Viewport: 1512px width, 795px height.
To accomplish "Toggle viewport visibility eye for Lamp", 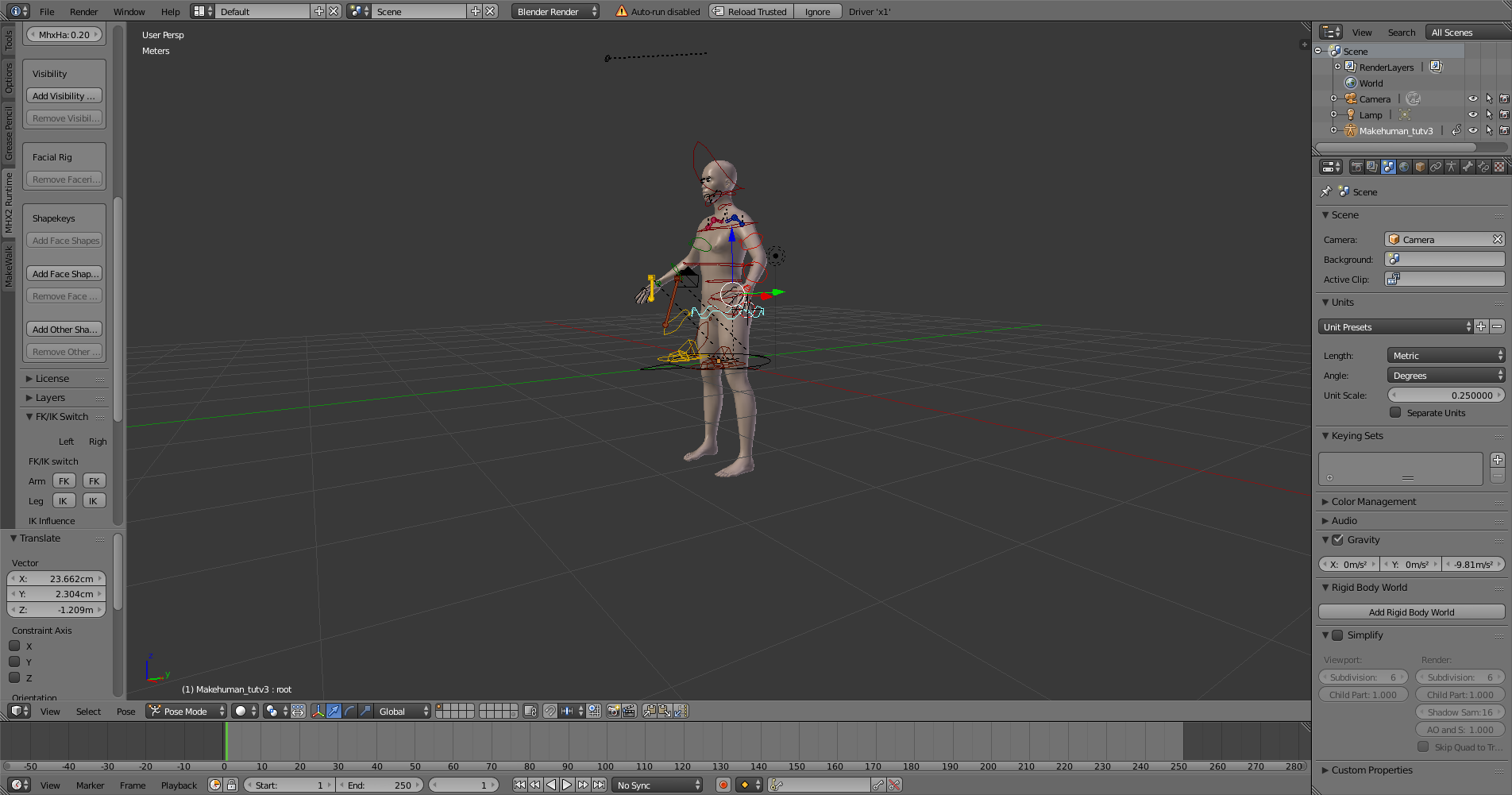I will [1472, 114].
